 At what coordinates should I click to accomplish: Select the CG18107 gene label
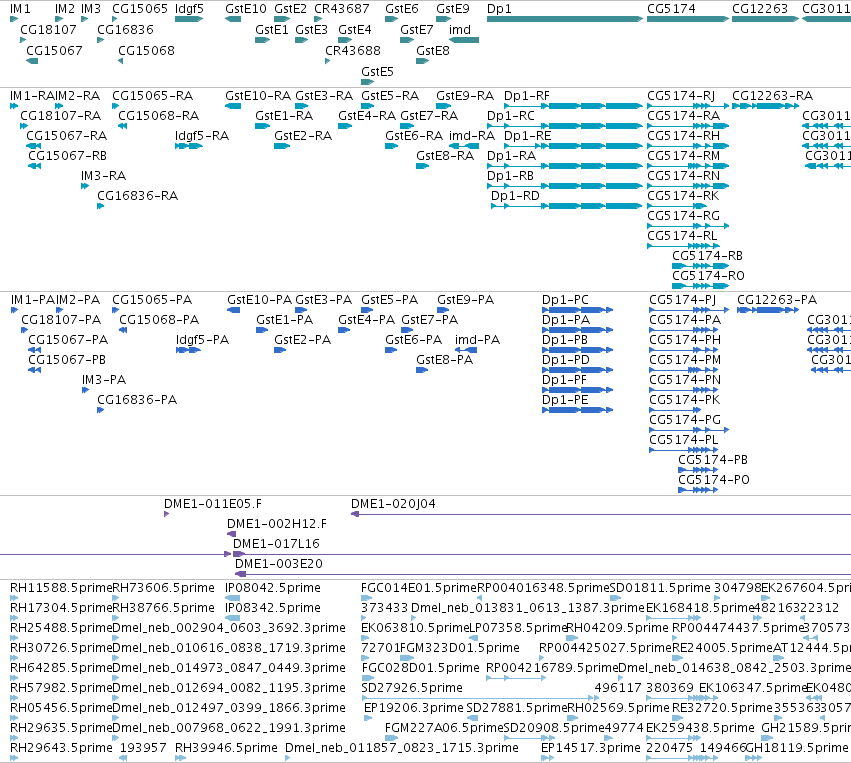pyautogui.click(x=48, y=29)
